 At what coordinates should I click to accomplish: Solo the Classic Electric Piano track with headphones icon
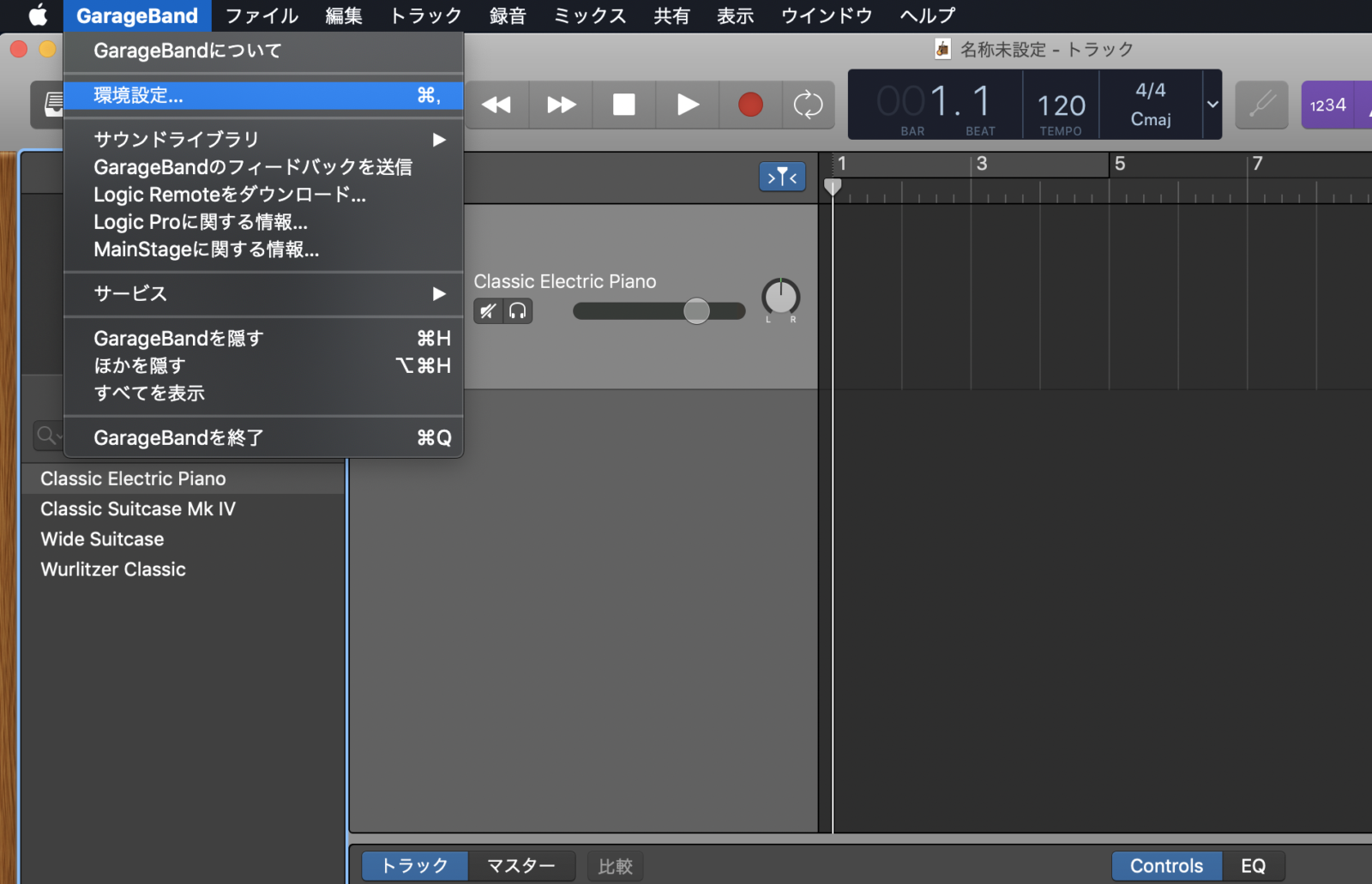(517, 311)
